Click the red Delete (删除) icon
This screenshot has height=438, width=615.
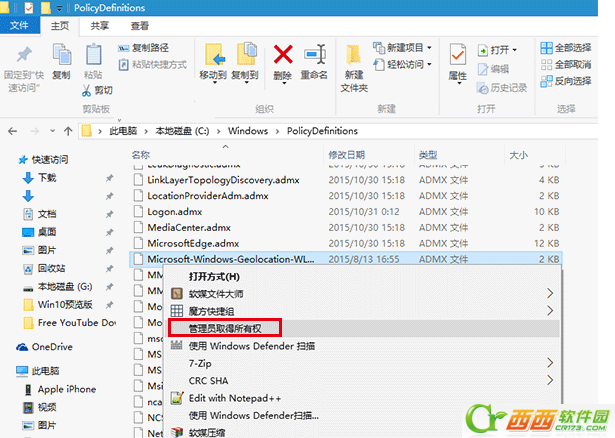click(x=283, y=54)
